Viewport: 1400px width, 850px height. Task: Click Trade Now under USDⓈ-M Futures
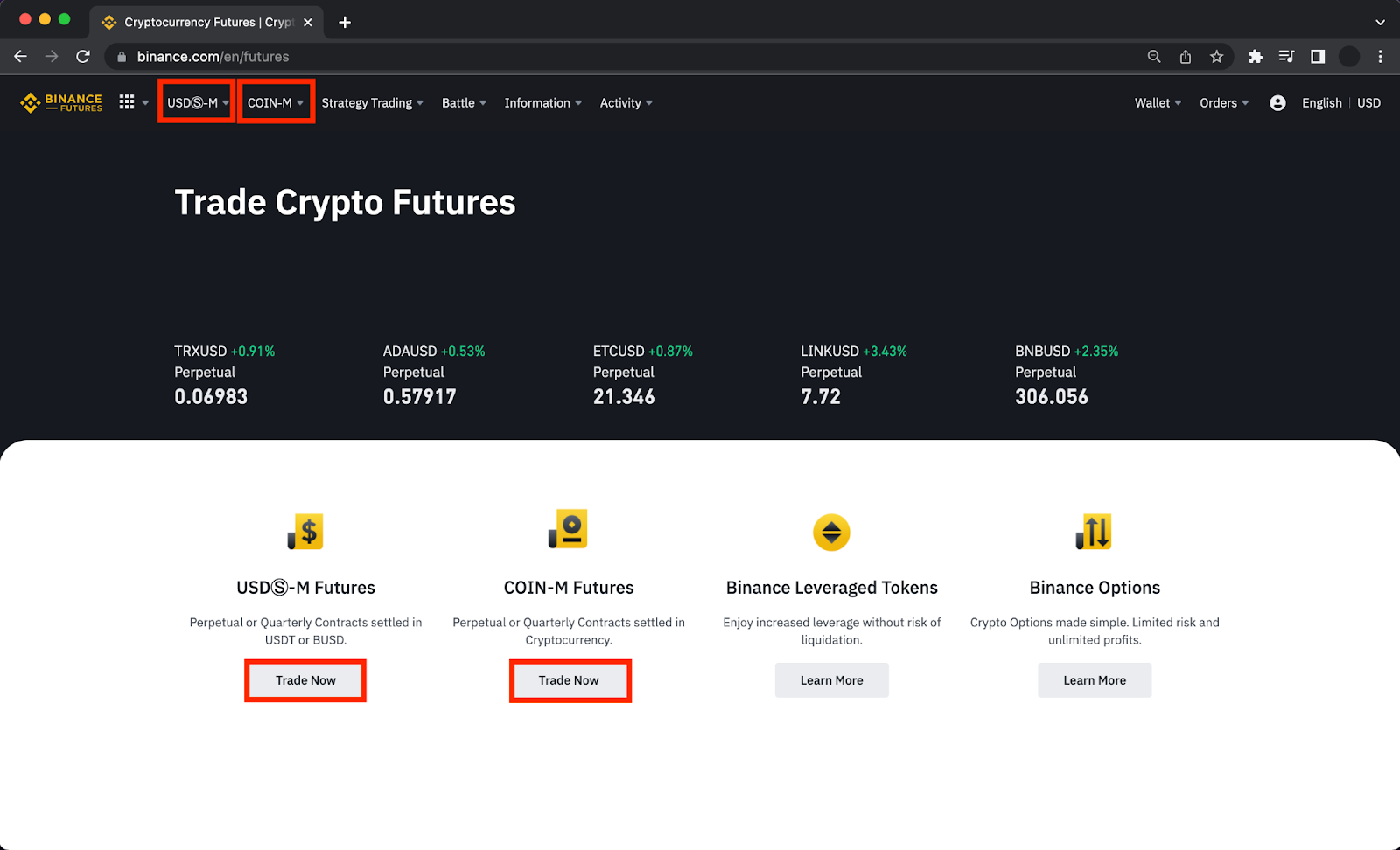click(x=305, y=680)
